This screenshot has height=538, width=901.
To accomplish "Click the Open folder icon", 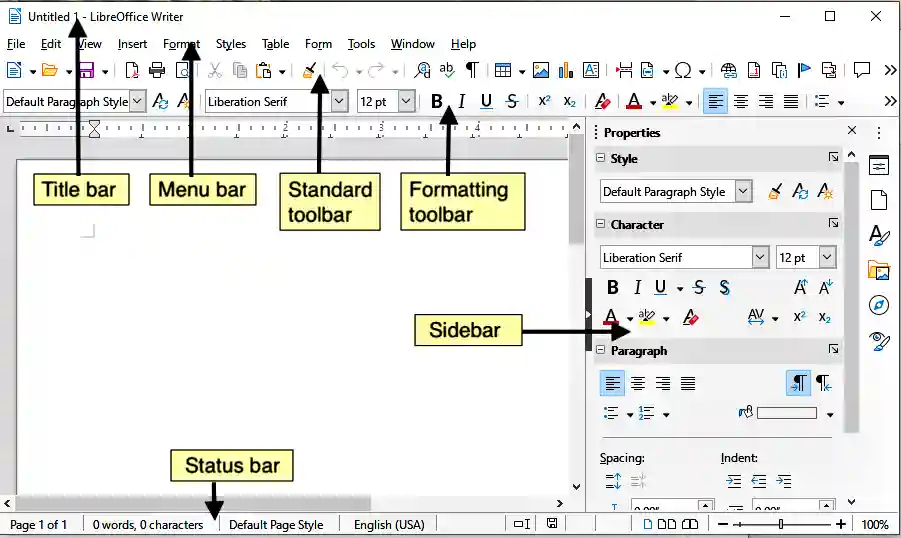I will click(50, 70).
